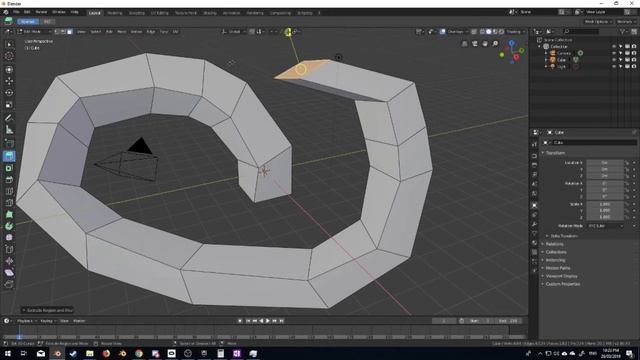Screen dimensions: 640x360
Task: Open the Modifiers wrench properties tab
Action: pos(534,224)
